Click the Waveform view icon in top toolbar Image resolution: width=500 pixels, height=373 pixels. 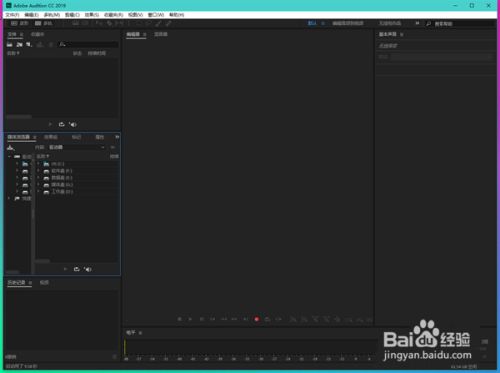tap(14, 23)
